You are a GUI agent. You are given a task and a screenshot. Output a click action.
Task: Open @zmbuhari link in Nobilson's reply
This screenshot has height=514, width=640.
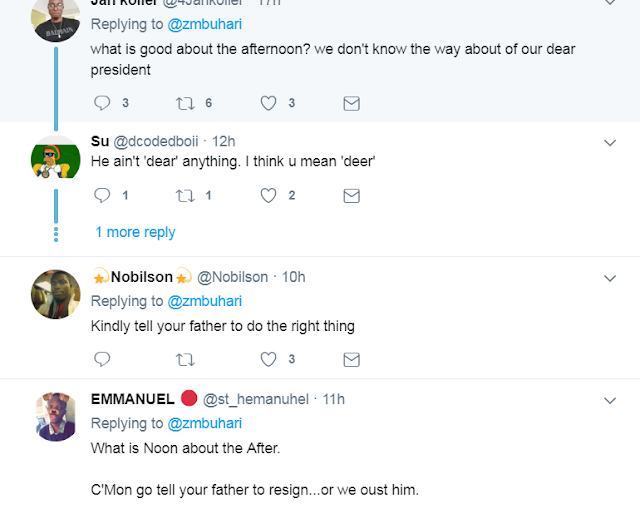pos(204,301)
